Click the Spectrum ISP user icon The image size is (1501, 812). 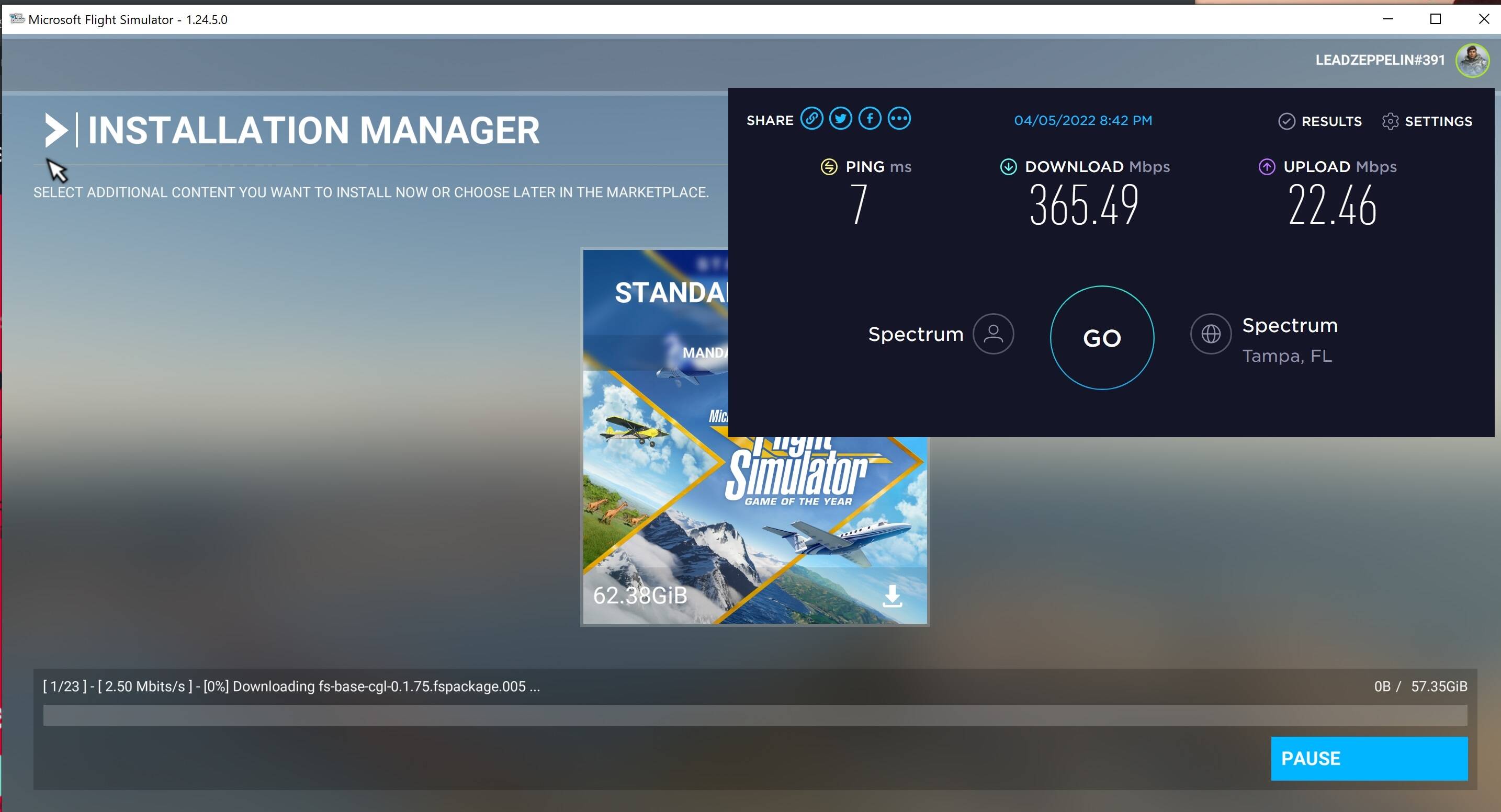[x=993, y=334]
